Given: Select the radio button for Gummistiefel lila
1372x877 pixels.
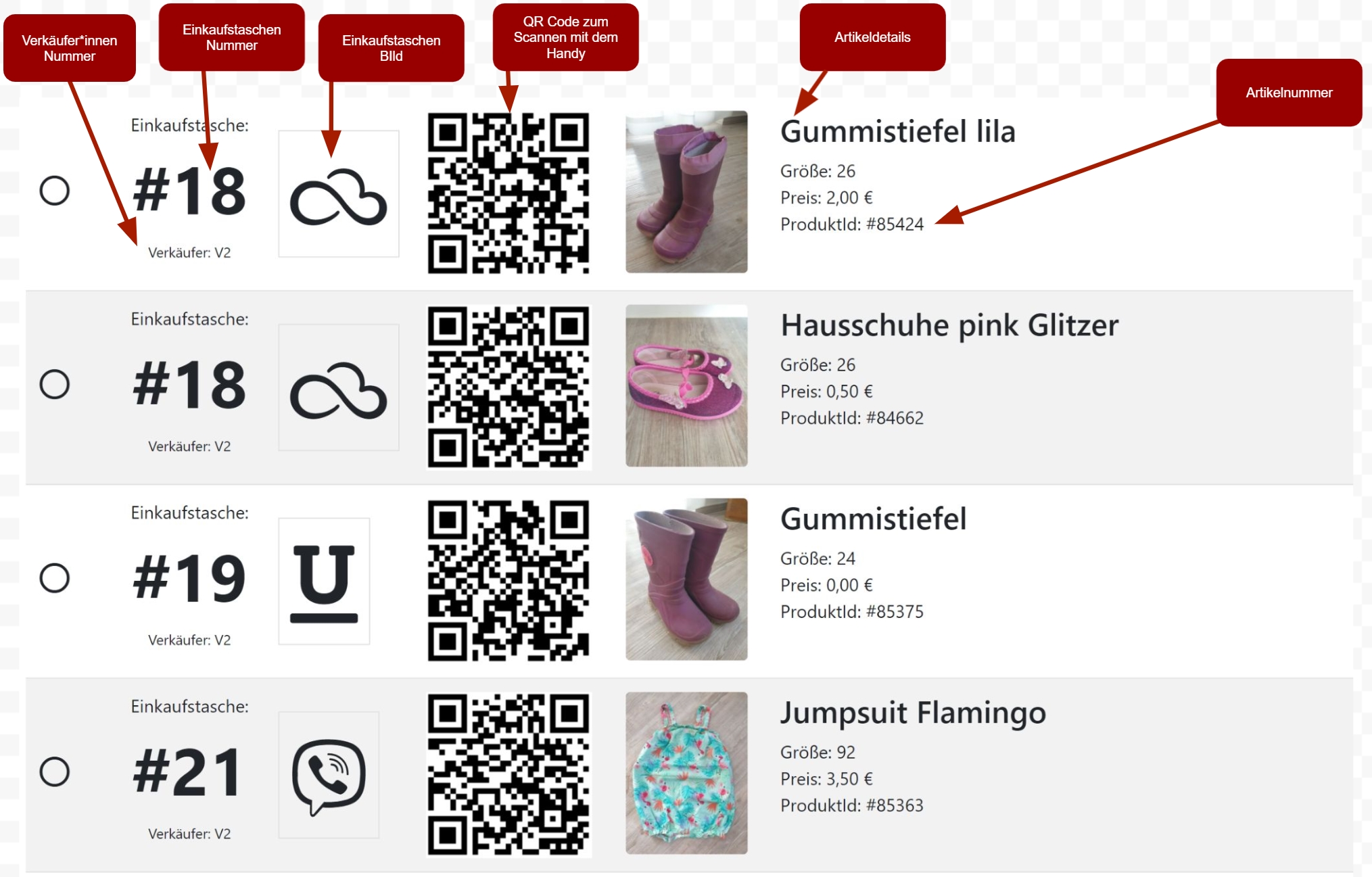Looking at the screenshot, I should tap(55, 191).
